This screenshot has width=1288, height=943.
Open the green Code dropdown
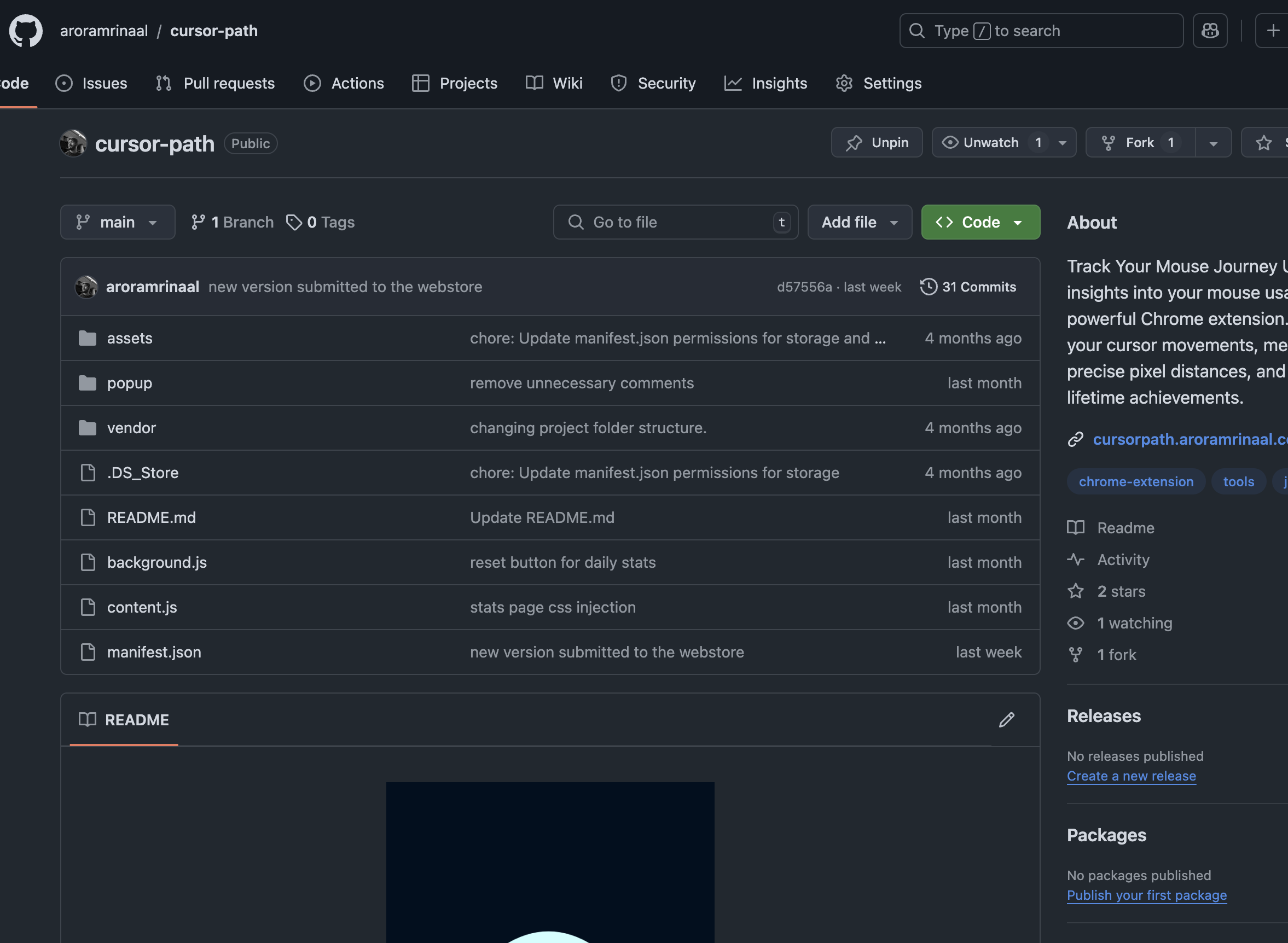981,223
